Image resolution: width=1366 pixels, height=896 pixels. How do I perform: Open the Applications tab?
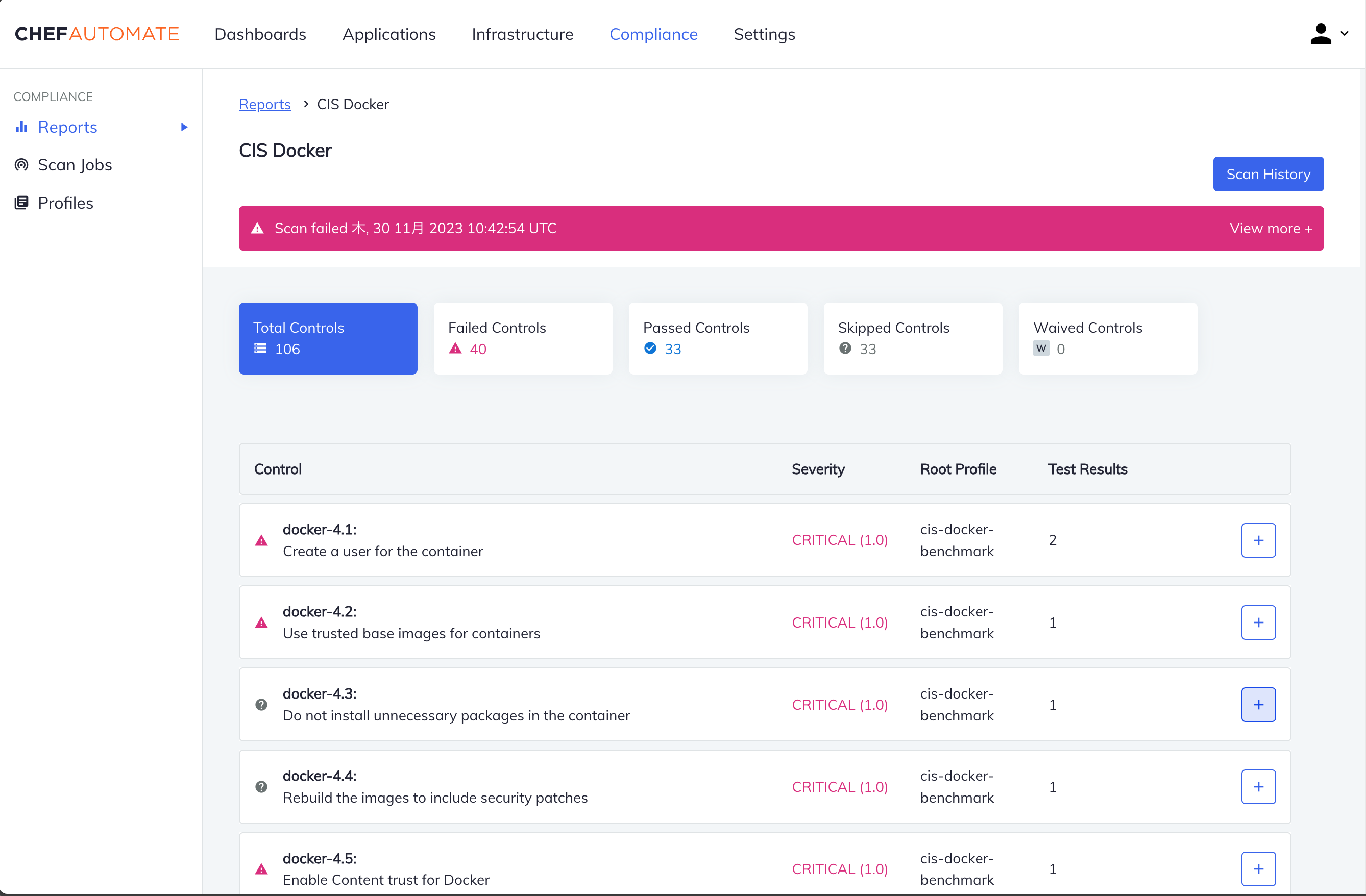click(389, 34)
